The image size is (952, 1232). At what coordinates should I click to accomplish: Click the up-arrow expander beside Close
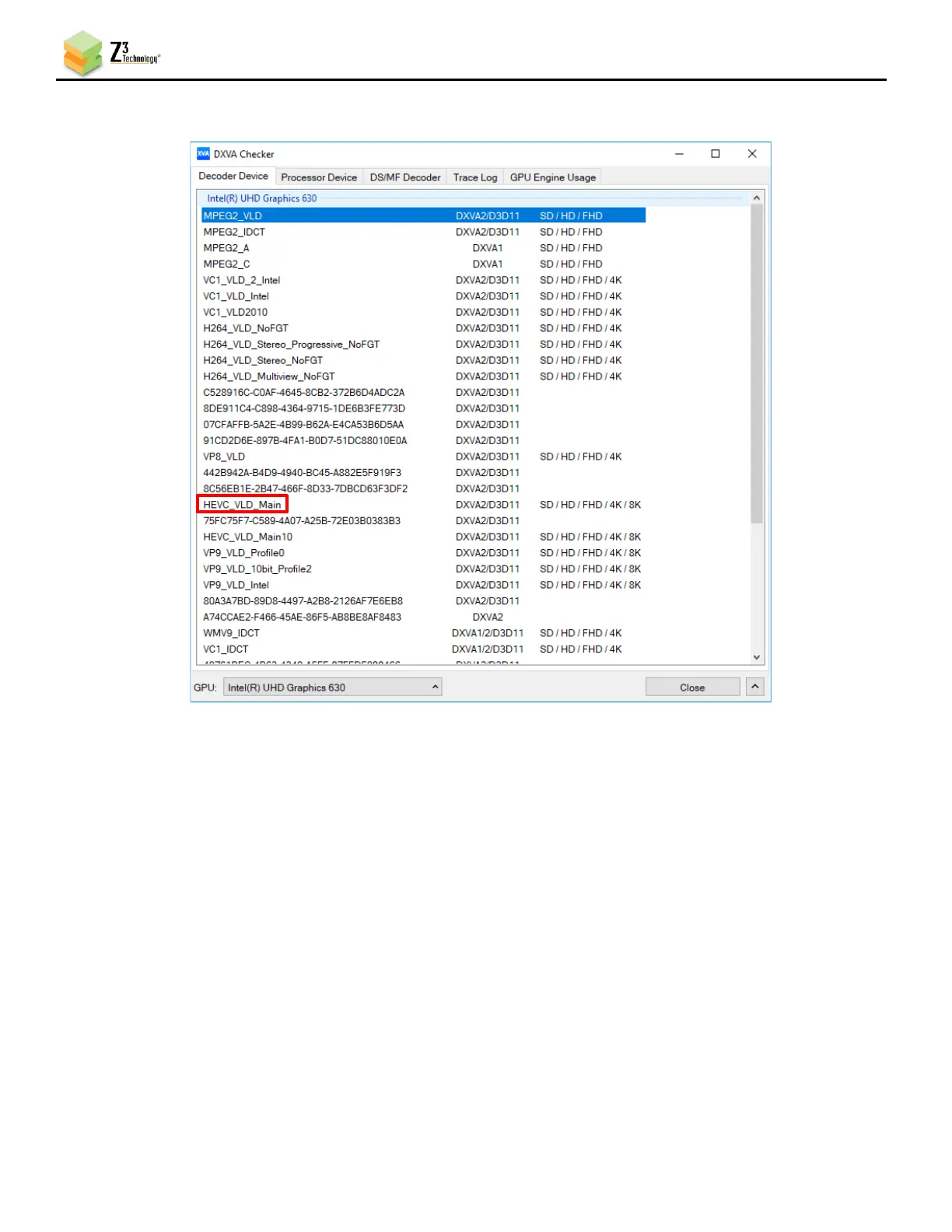755,687
